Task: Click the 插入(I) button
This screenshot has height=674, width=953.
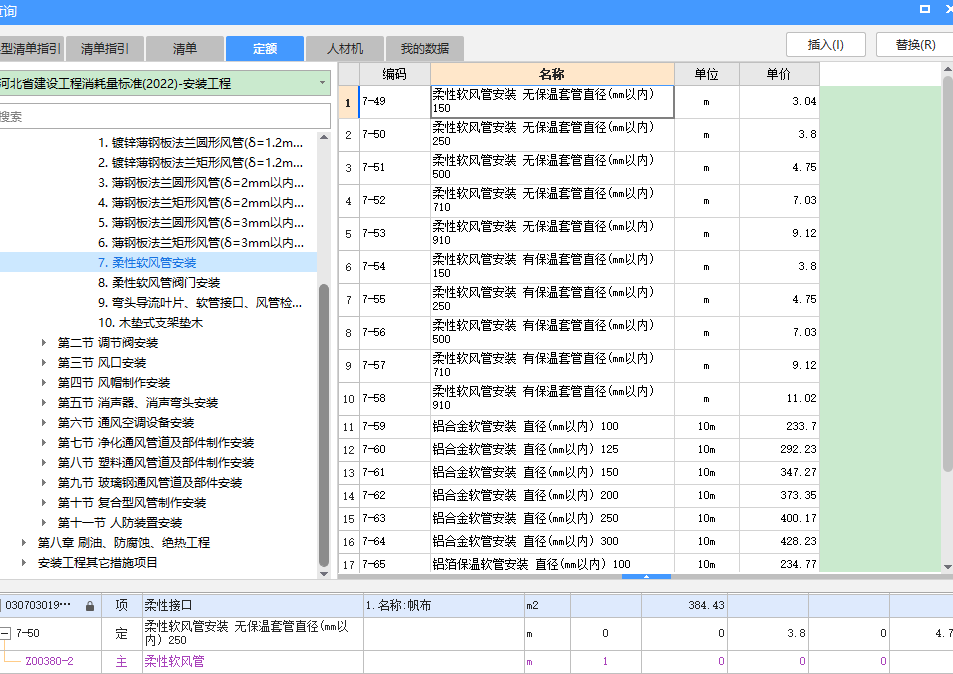Action: coord(825,45)
